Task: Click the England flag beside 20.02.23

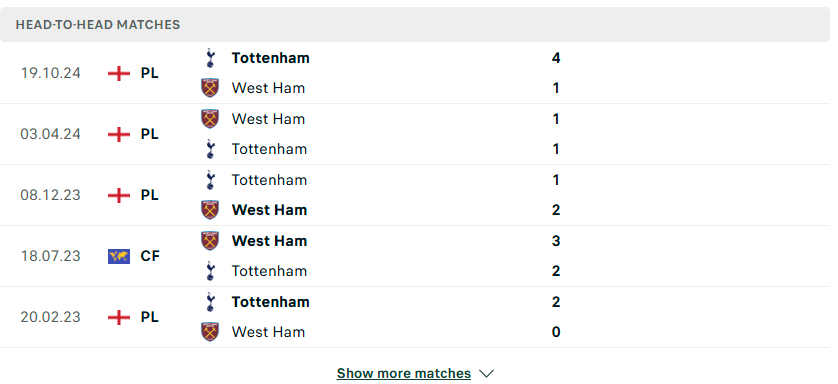Action: click(x=119, y=317)
